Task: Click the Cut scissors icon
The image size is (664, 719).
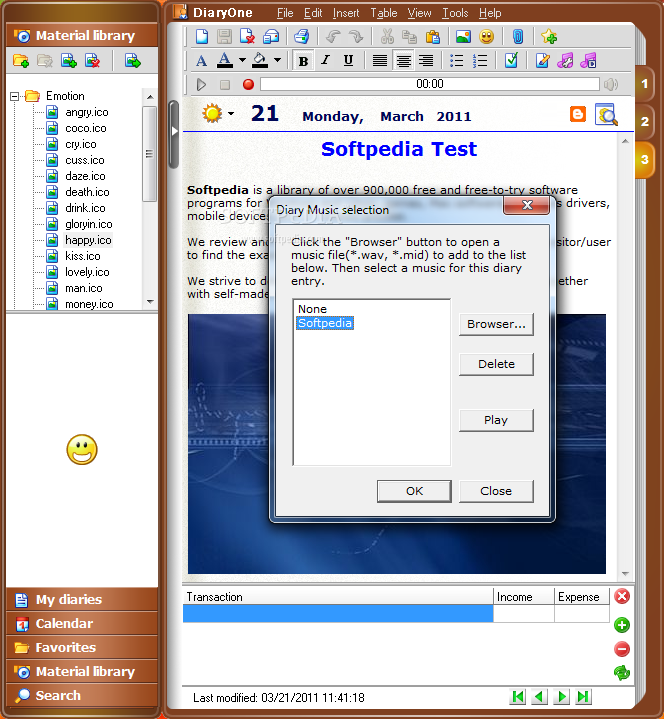Action: (x=387, y=36)
